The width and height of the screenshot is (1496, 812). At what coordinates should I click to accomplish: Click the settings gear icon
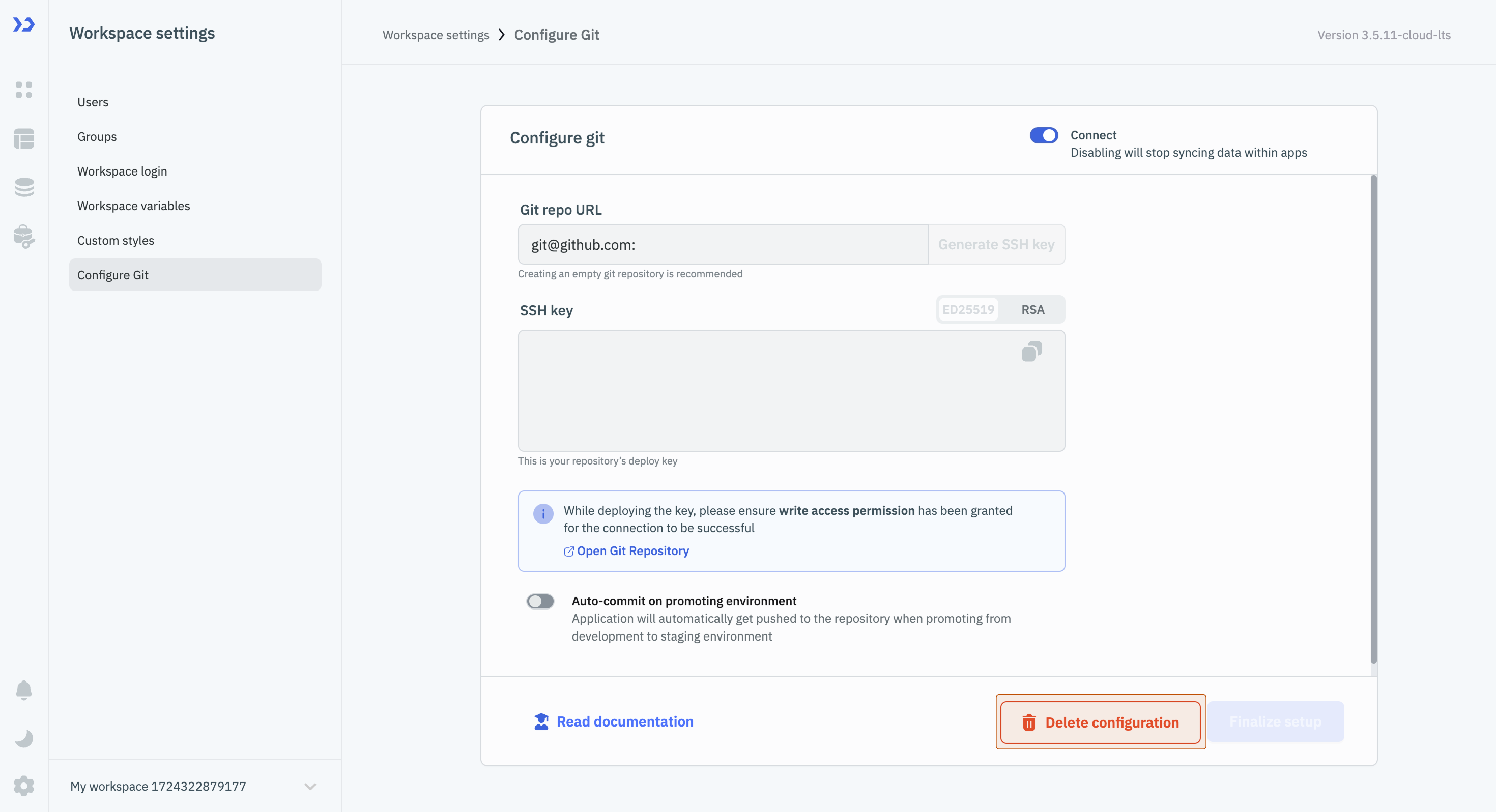point(24,786)
